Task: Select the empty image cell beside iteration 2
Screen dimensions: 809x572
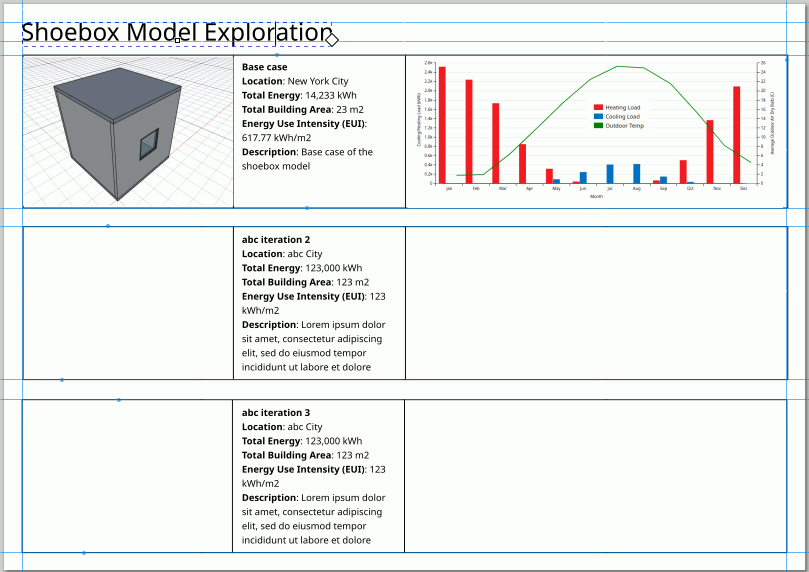Action: (x=127, y=303)
